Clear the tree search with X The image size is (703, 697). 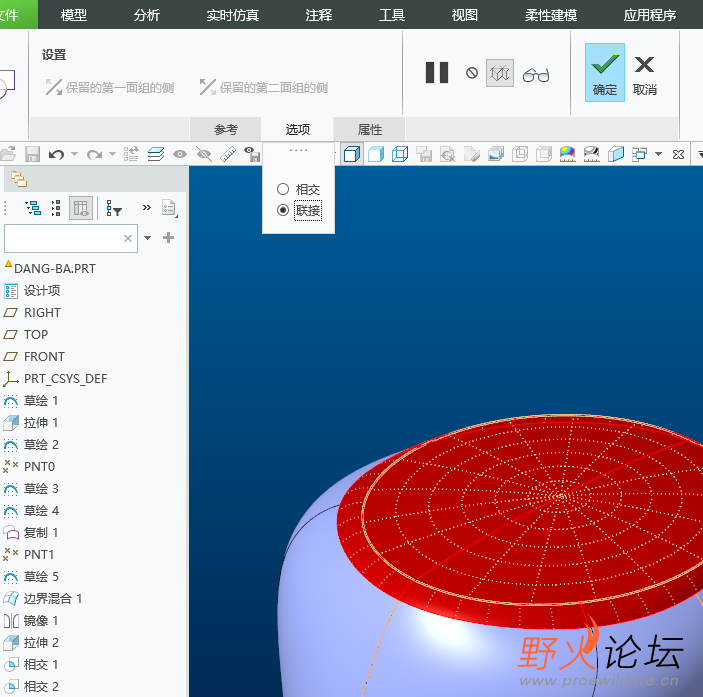128,238
